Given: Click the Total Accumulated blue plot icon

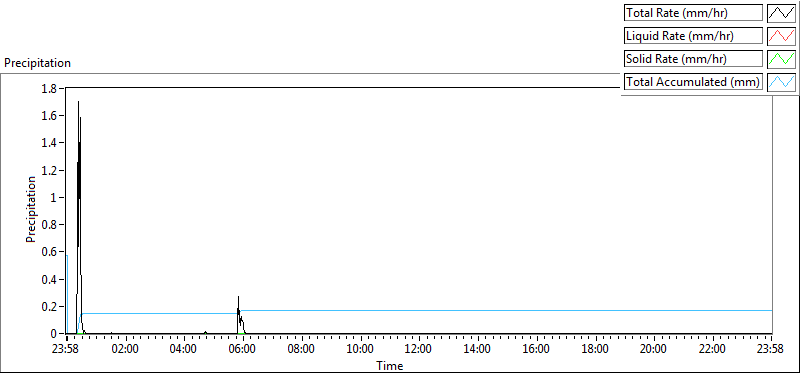Looking at the screenshot, I should click(781, 81).
